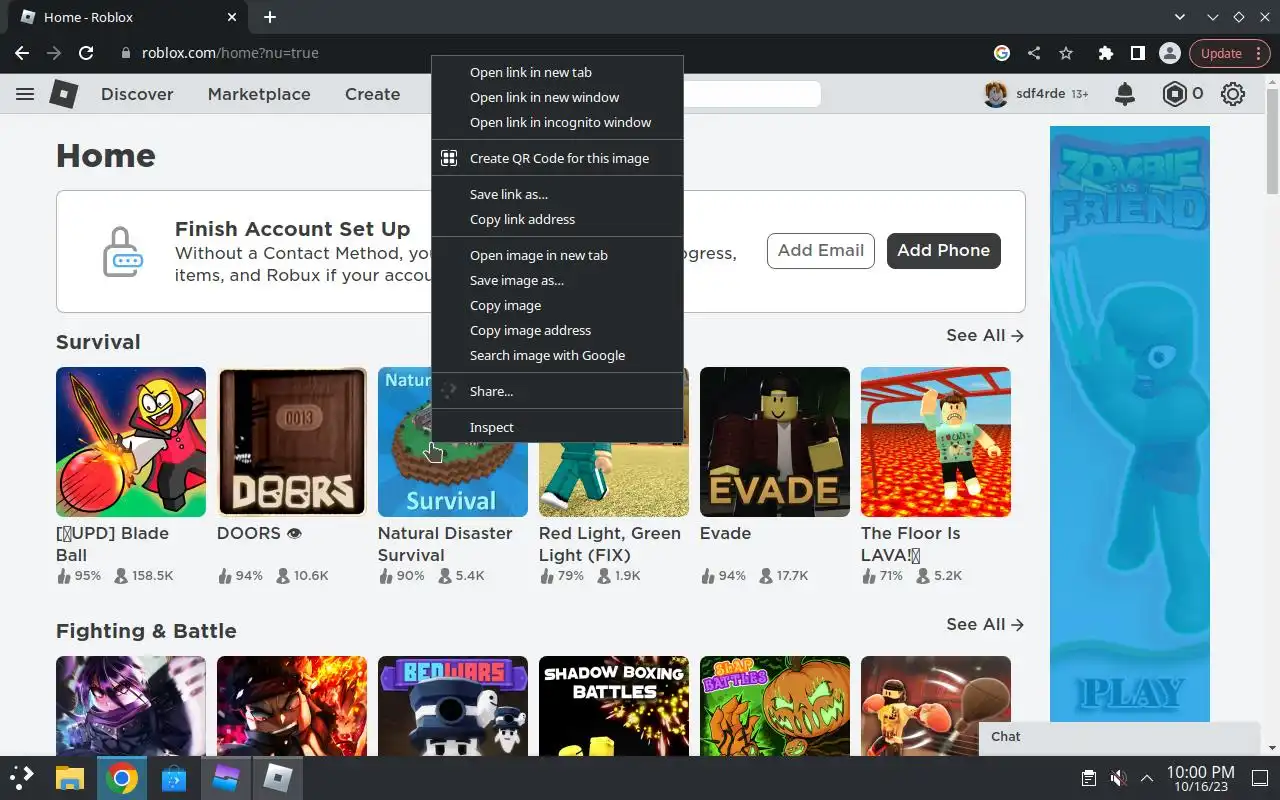Close the Home - Roblox tab
The height and width of the screenshot is (800, 1280).
click(232, 17)
